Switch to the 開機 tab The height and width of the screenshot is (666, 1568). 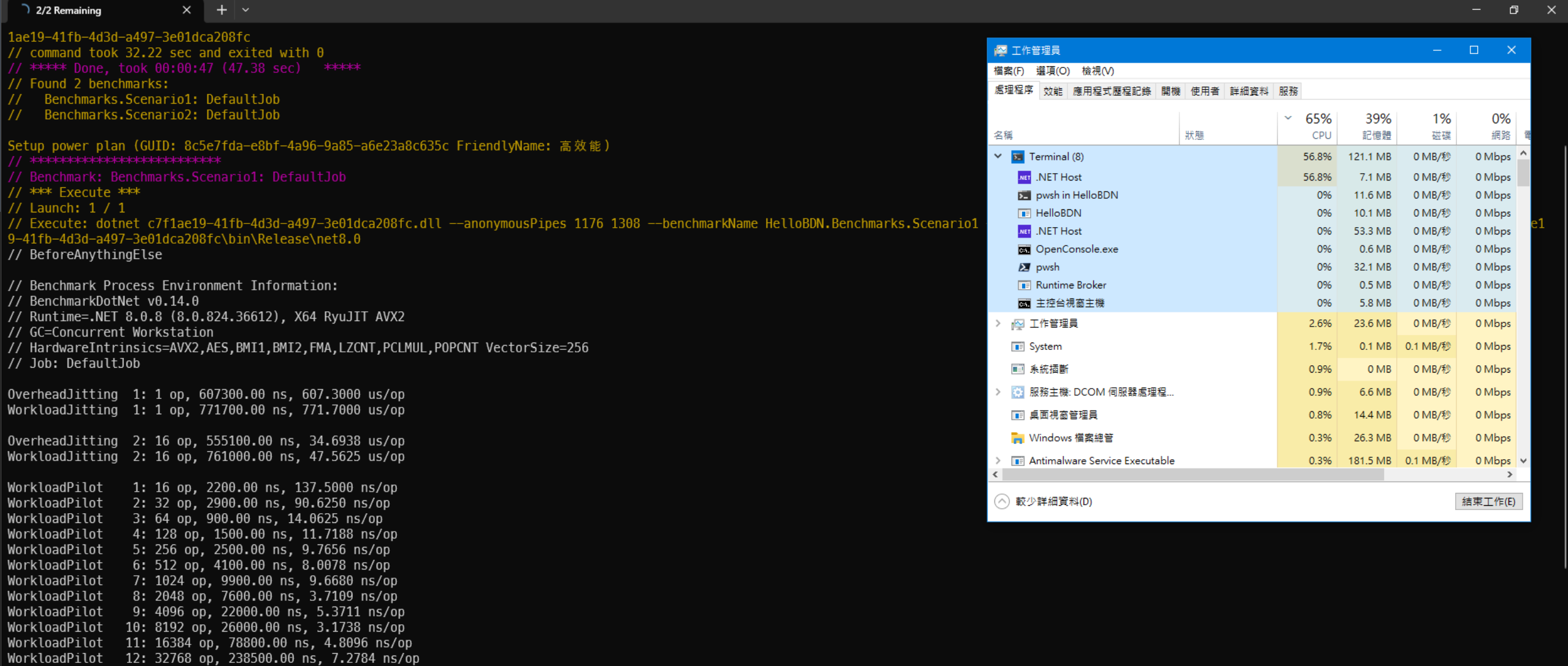(x=1170, y=91)
